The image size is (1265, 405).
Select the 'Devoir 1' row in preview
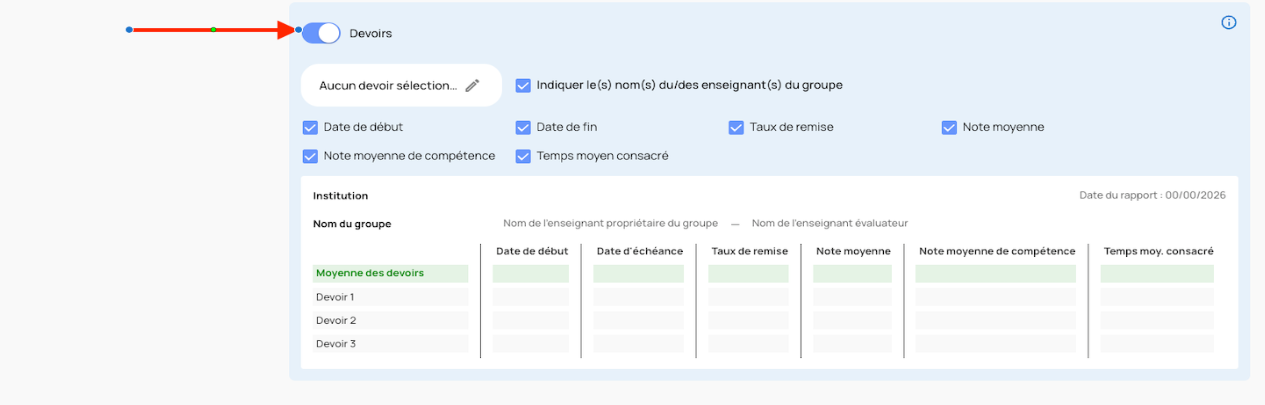point(335,297)
